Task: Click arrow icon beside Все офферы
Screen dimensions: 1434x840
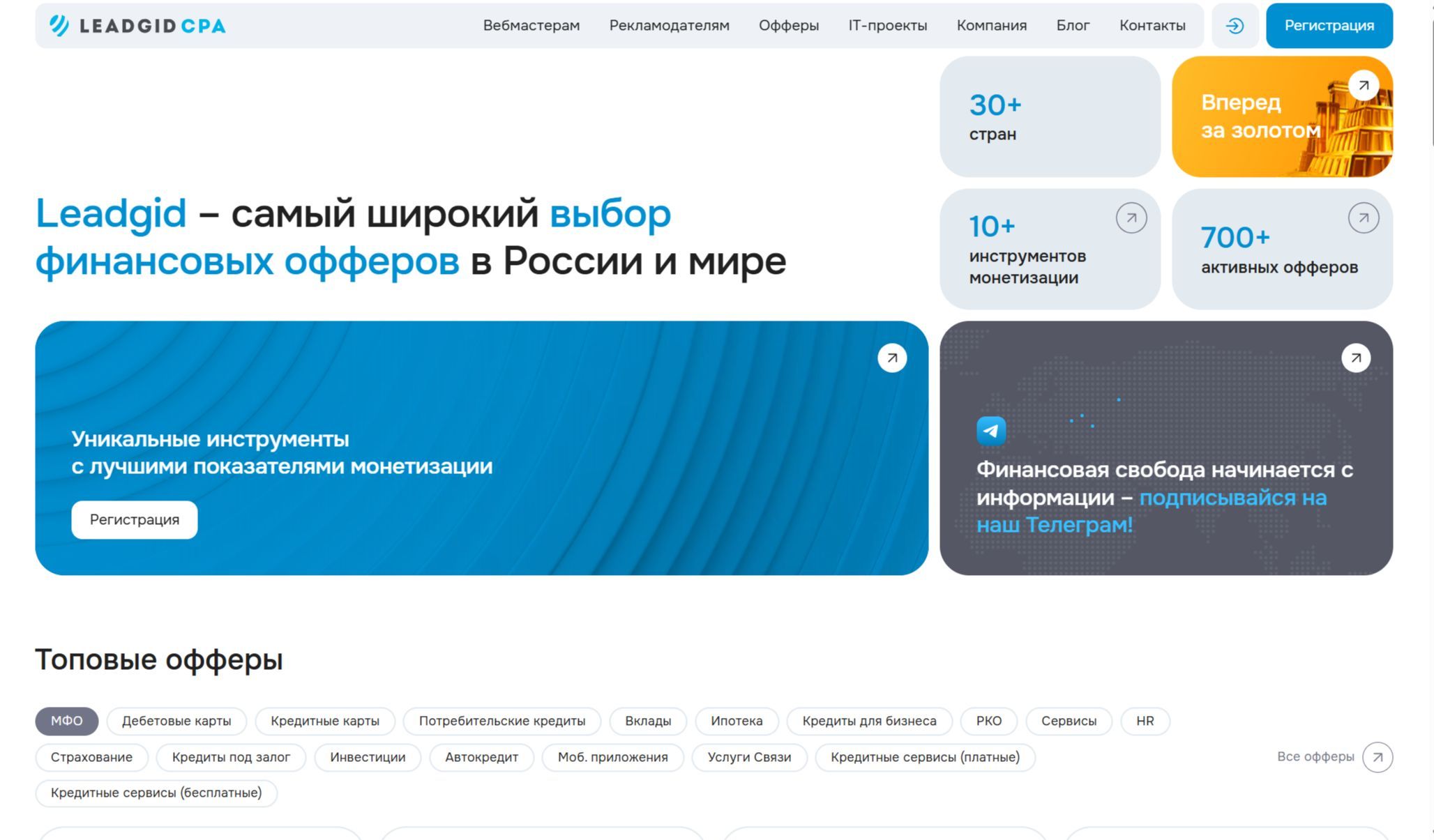Action: tap(1377, 757)
